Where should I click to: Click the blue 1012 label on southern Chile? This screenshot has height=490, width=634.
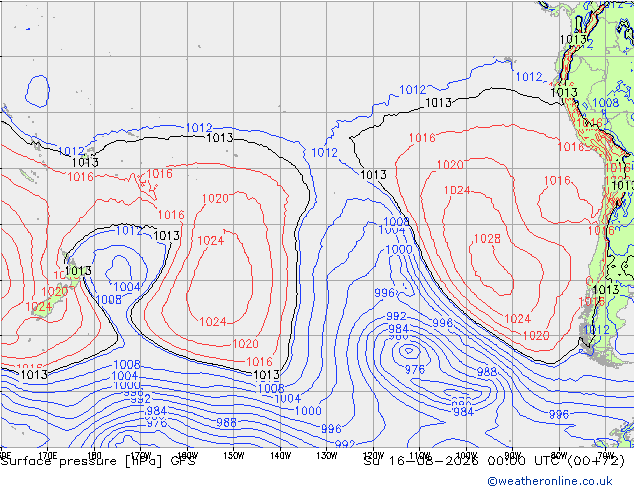tap(596, 329)
